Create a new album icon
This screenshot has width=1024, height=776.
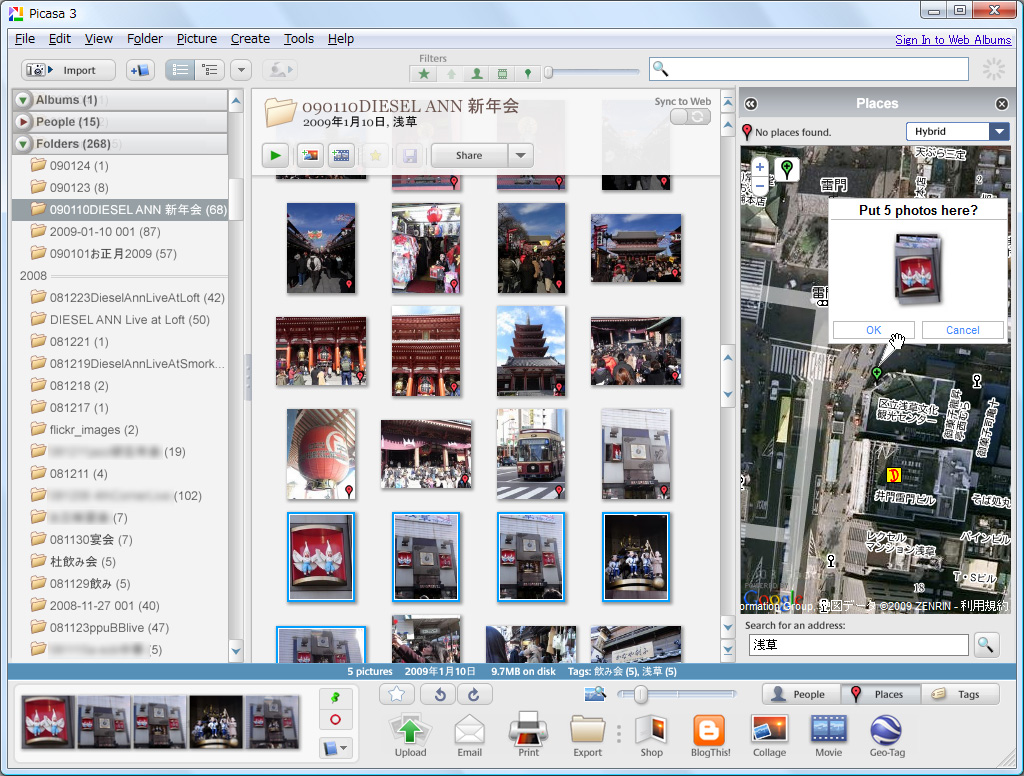[140, 70]
